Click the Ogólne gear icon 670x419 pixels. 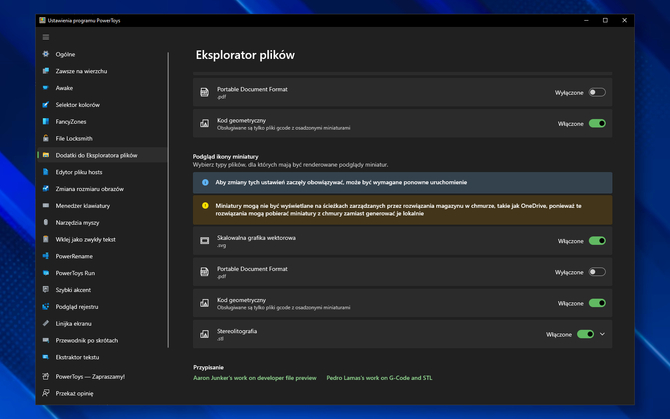(x=46, y=54)
